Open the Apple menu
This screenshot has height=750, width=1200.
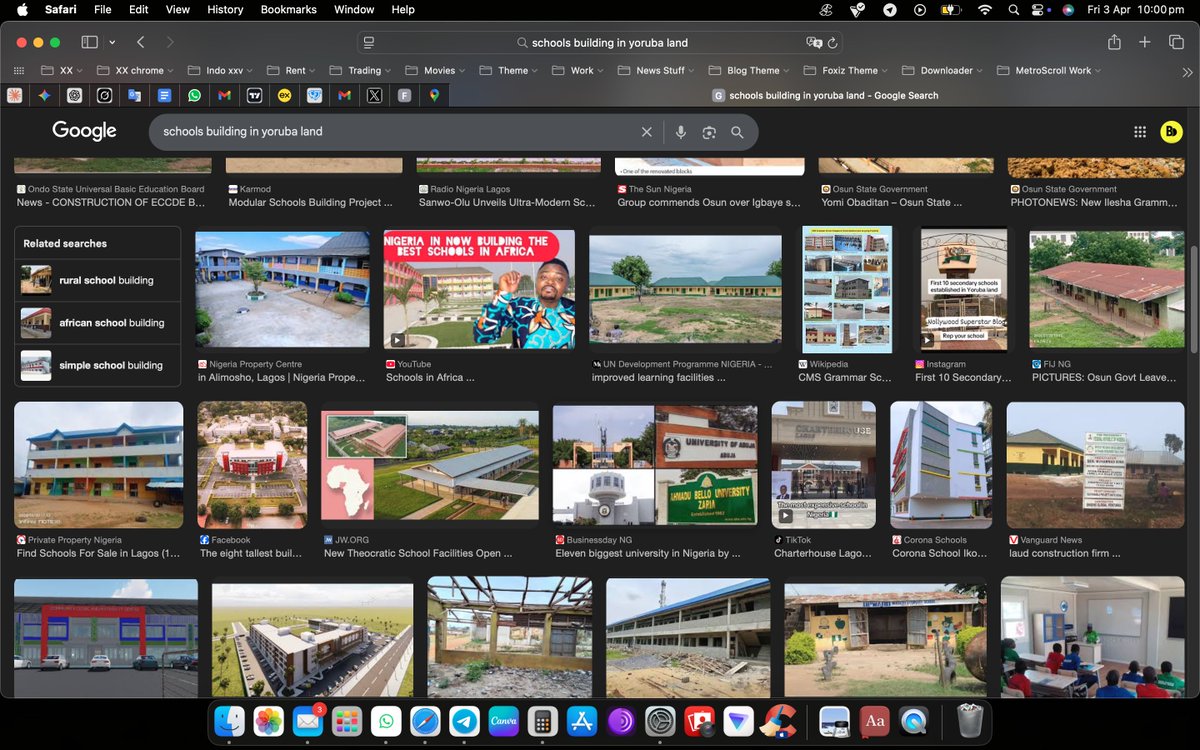coord(21,10)
